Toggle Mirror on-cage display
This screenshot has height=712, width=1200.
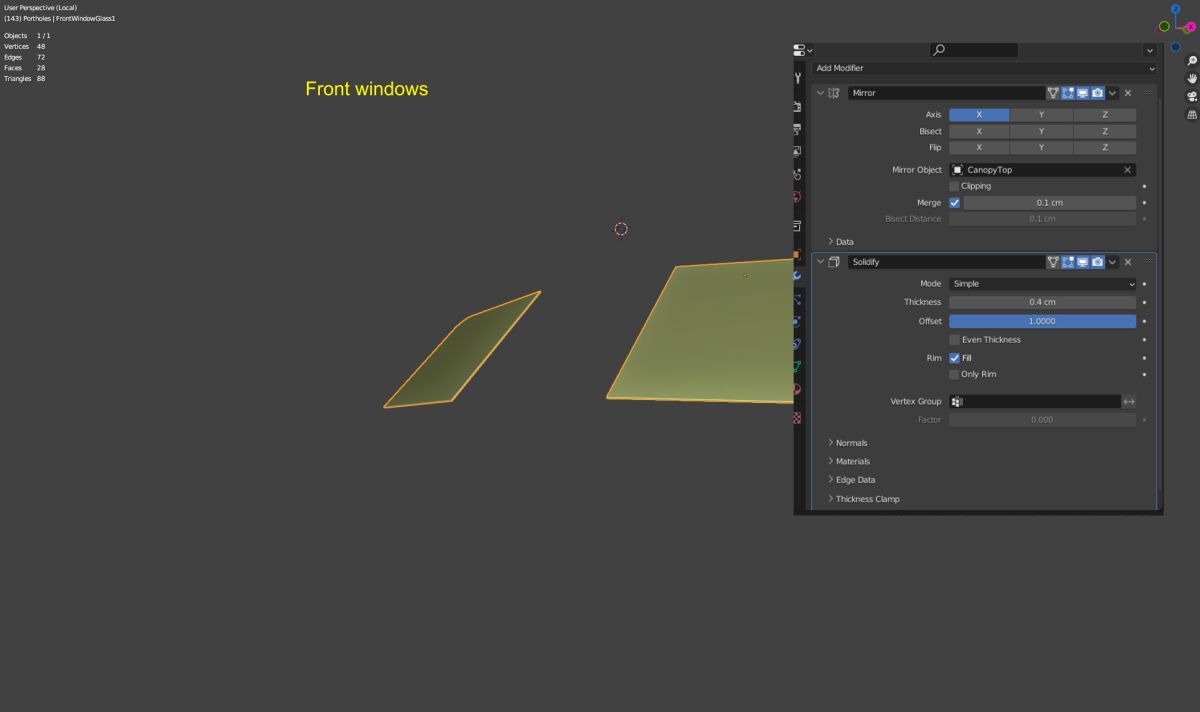1053,93
